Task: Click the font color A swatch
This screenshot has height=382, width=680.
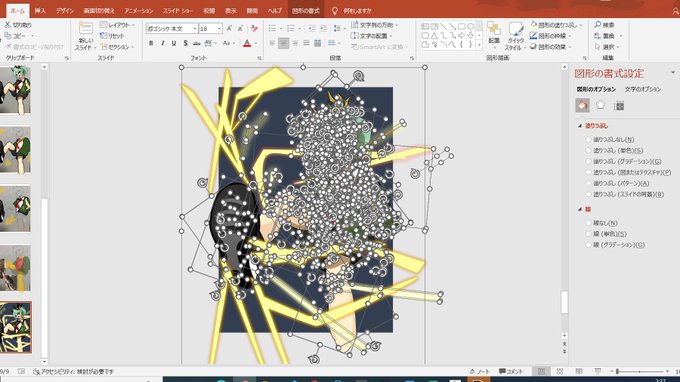Action: point(247,43)
